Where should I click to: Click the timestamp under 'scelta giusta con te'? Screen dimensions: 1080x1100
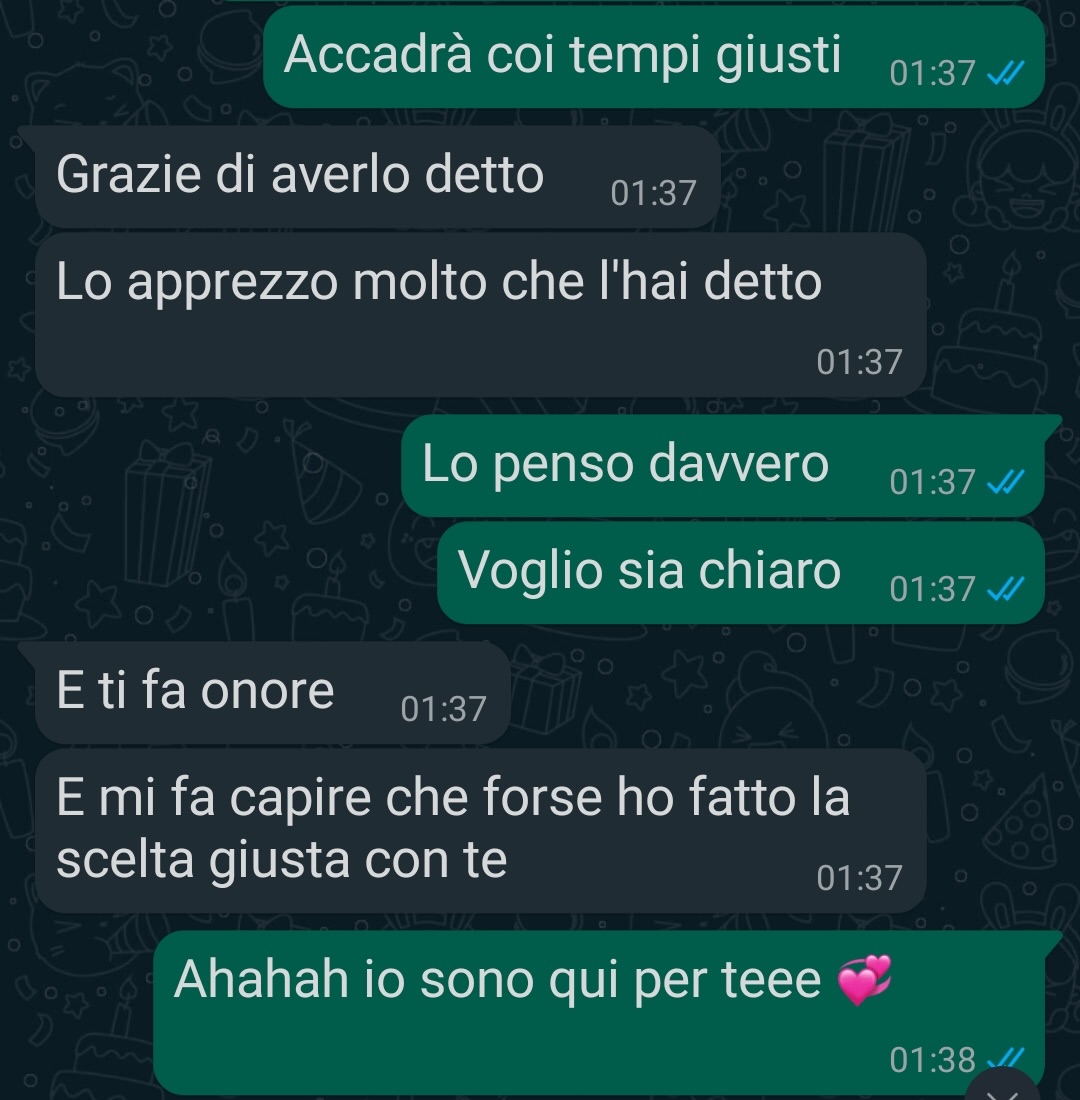coord(860,878)
